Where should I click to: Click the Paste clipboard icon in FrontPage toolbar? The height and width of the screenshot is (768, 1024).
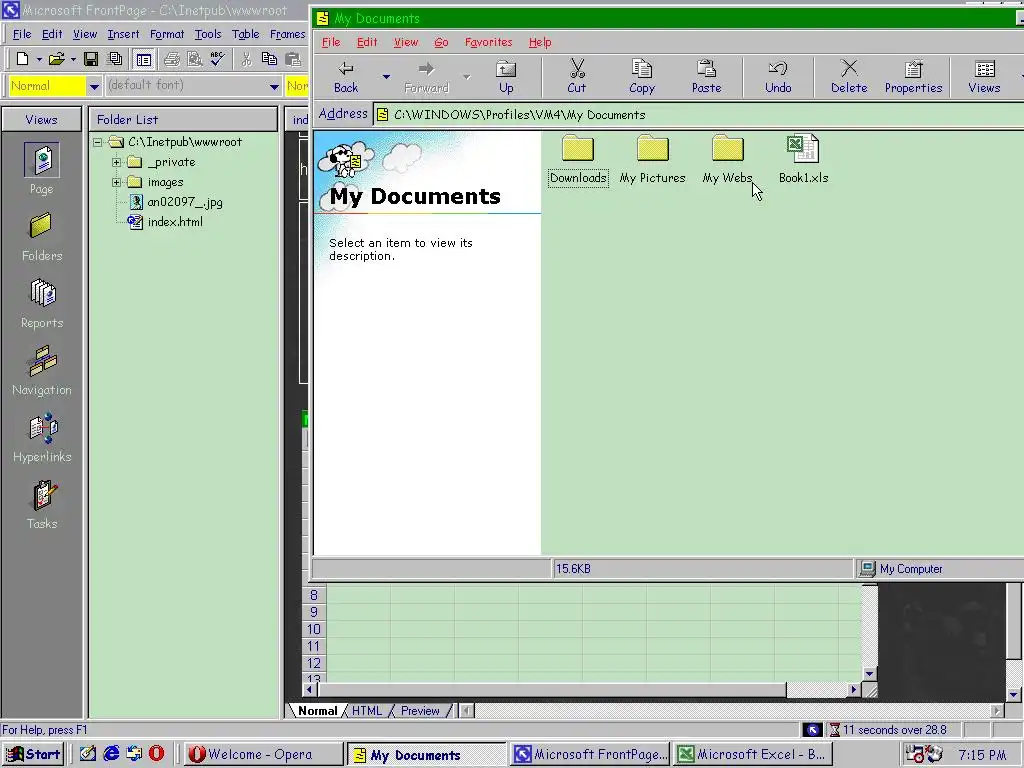(x=293, y=59)
